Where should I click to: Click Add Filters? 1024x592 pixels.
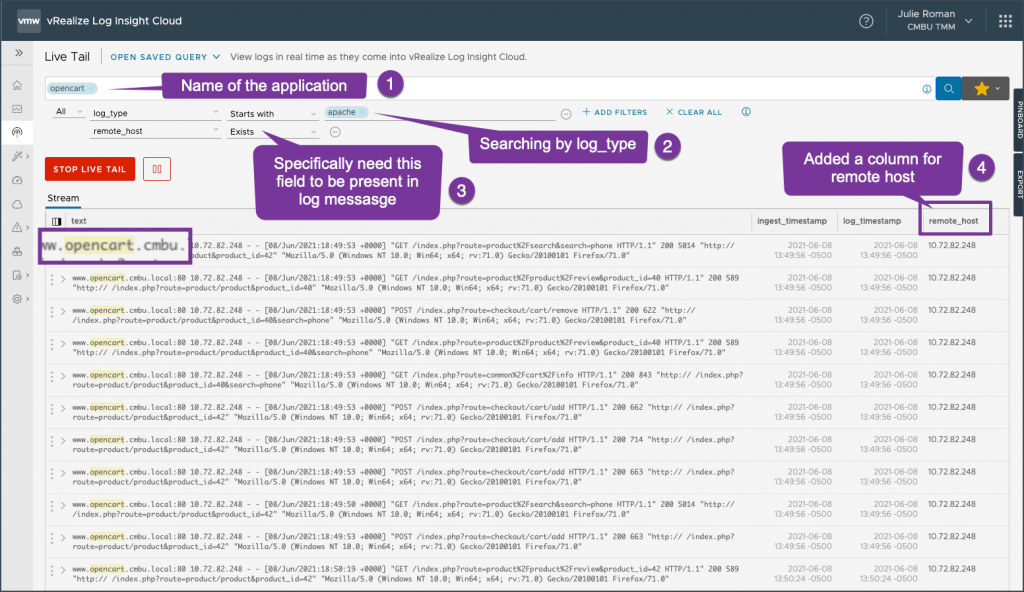tap(615, 112)
